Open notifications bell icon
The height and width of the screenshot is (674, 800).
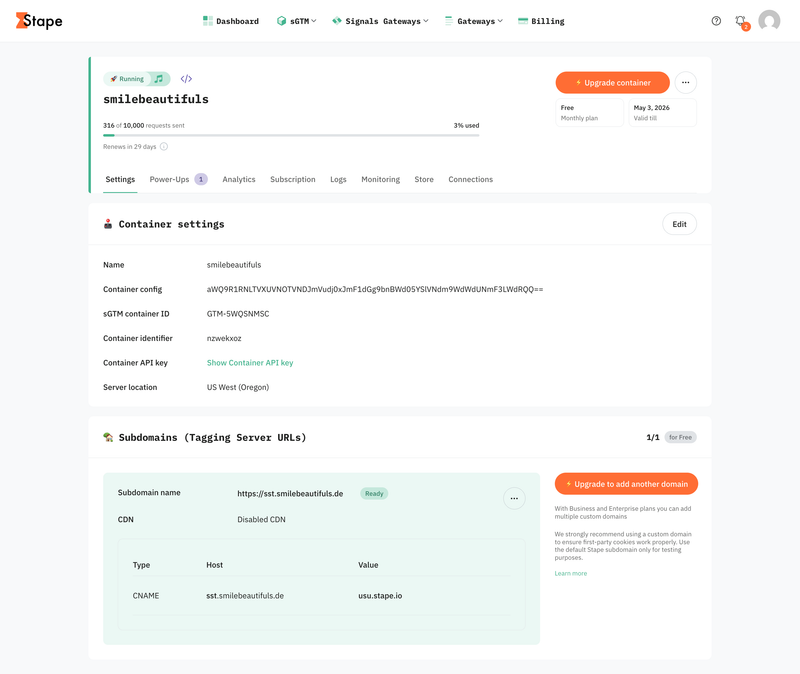click(740, 21)
